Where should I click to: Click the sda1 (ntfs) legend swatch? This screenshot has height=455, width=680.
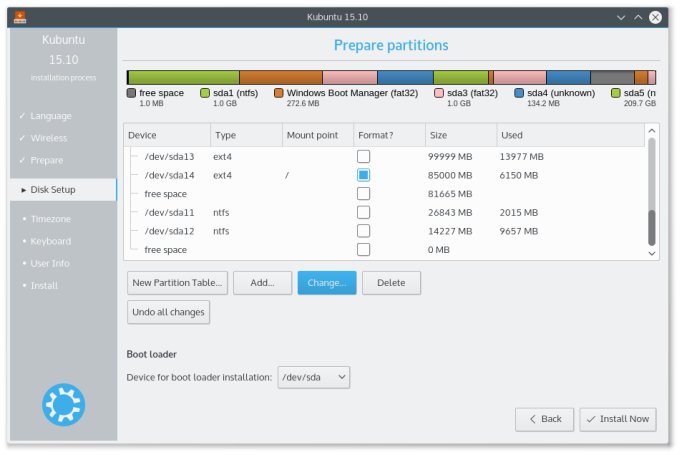(x=205, y=93)
